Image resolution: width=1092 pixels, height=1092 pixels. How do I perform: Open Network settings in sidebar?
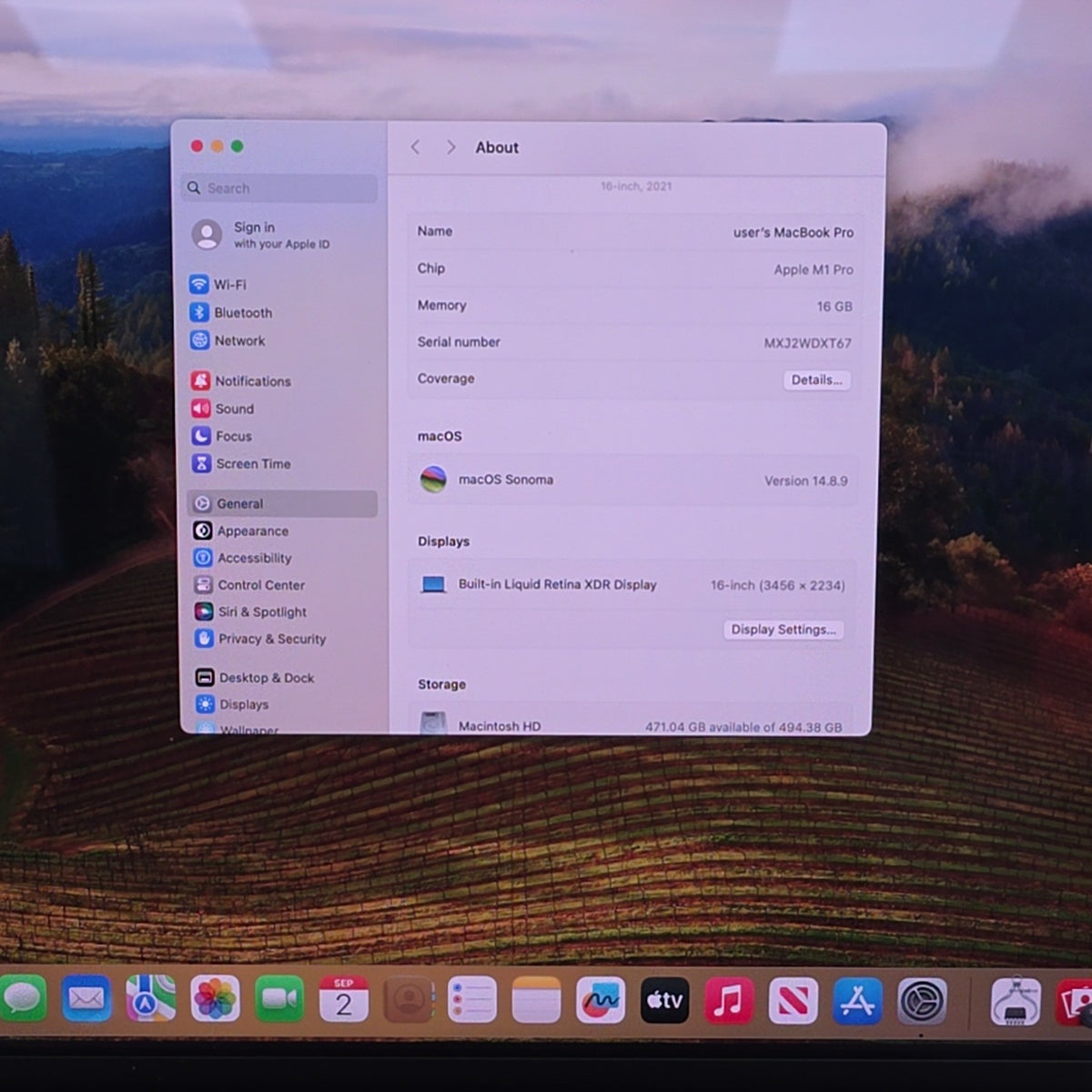tap(227, 340)
